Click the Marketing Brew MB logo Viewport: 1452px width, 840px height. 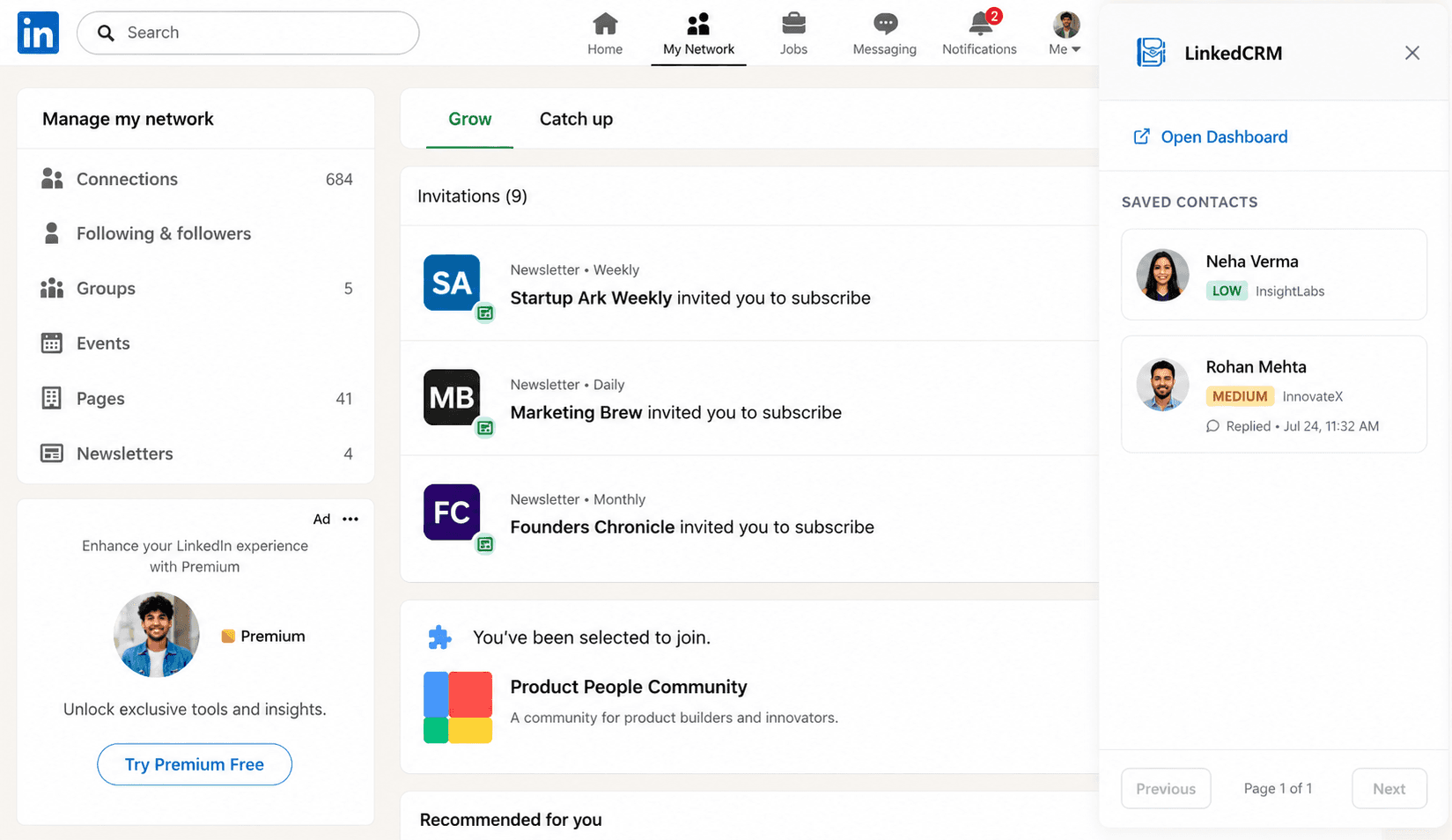pos(452,397)
